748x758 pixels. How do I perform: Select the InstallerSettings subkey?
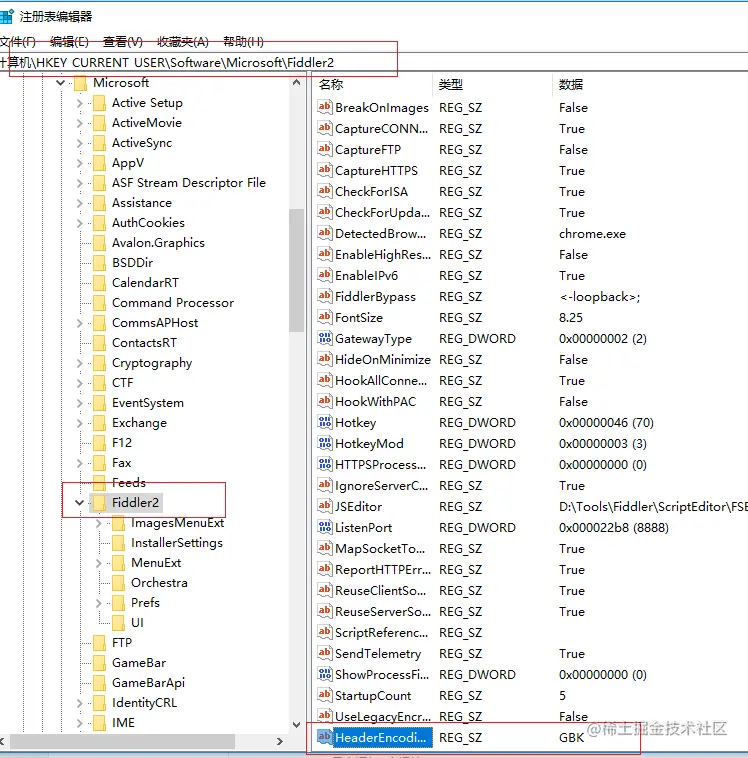177,543
